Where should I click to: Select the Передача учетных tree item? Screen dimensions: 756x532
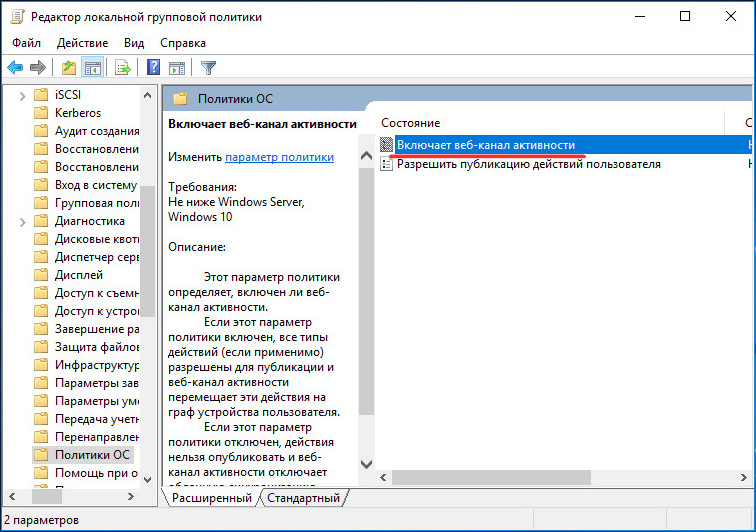point(97,419)
